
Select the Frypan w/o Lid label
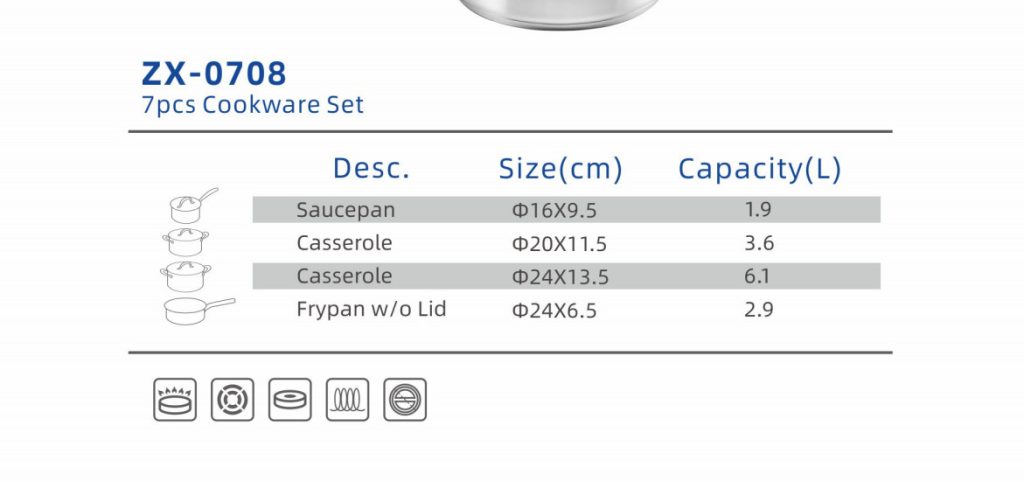(x=371, y=309)
